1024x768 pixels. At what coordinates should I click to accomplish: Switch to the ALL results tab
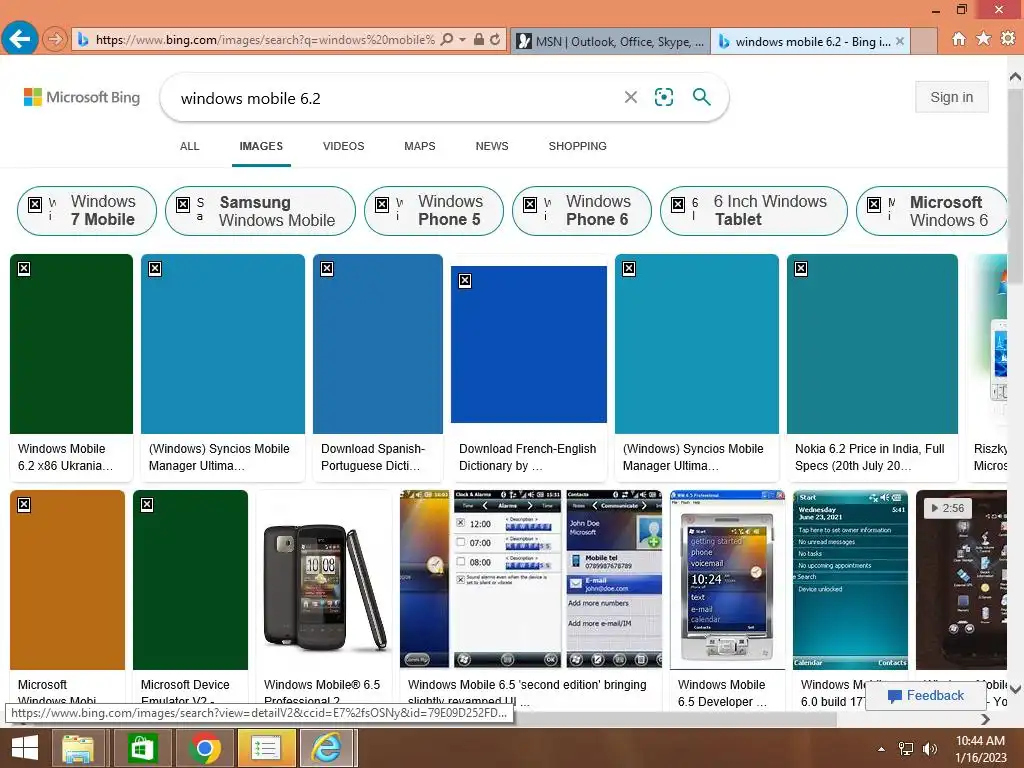189,146
